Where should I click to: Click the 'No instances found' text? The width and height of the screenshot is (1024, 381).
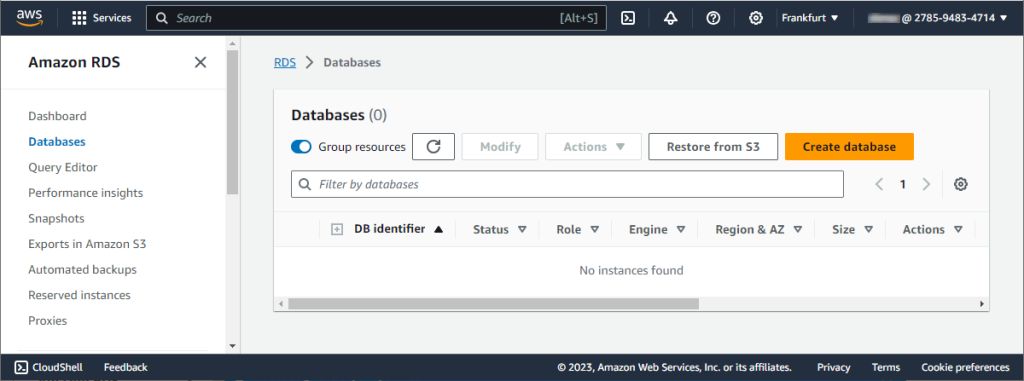[632, 270]
